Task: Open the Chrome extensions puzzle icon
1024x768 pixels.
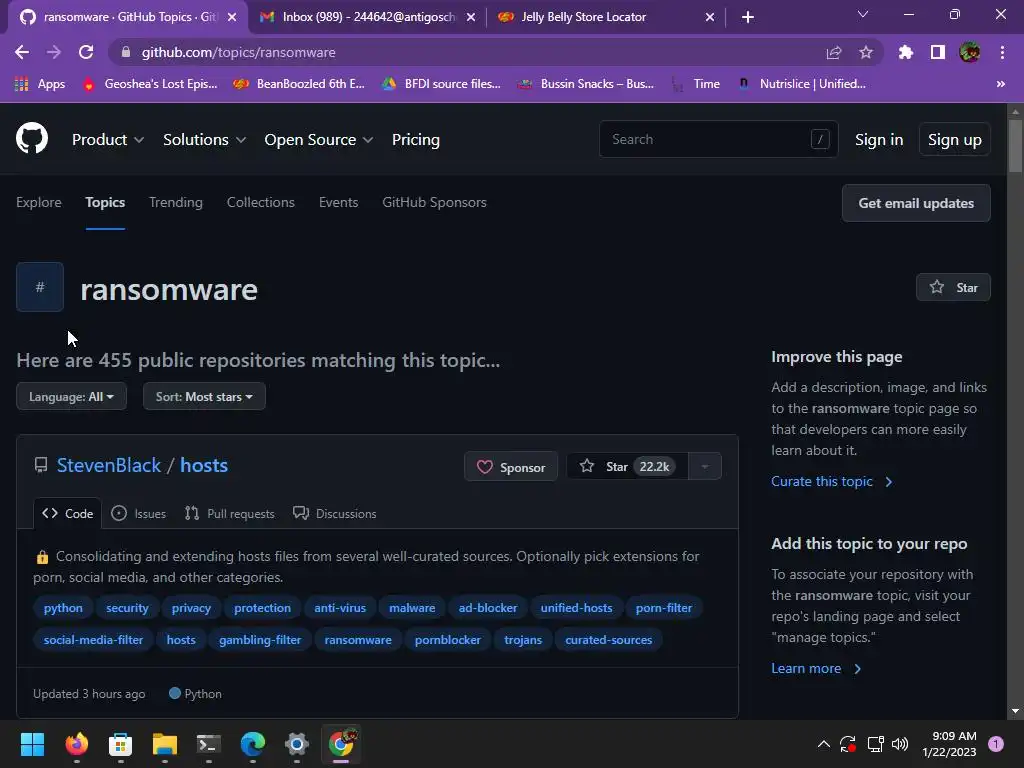Action: pyautogui.click(x=906, y=52)
